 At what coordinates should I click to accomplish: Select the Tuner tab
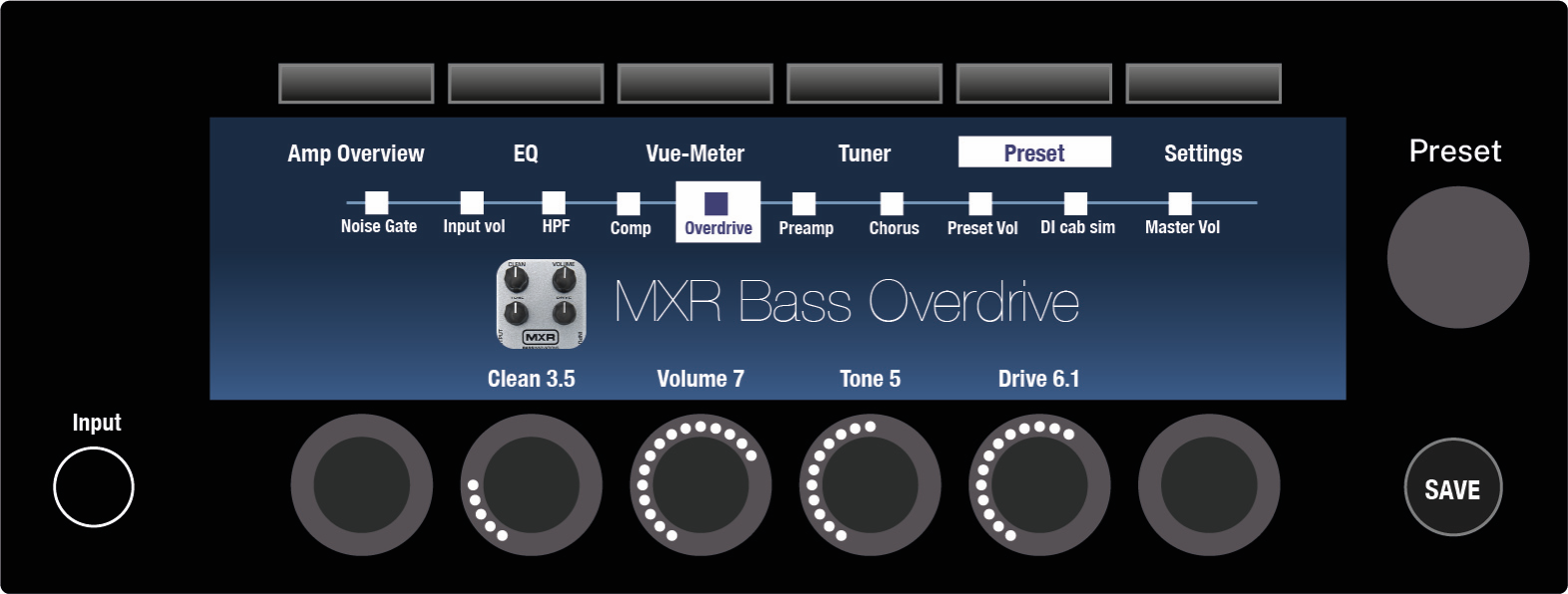point(864,153)
